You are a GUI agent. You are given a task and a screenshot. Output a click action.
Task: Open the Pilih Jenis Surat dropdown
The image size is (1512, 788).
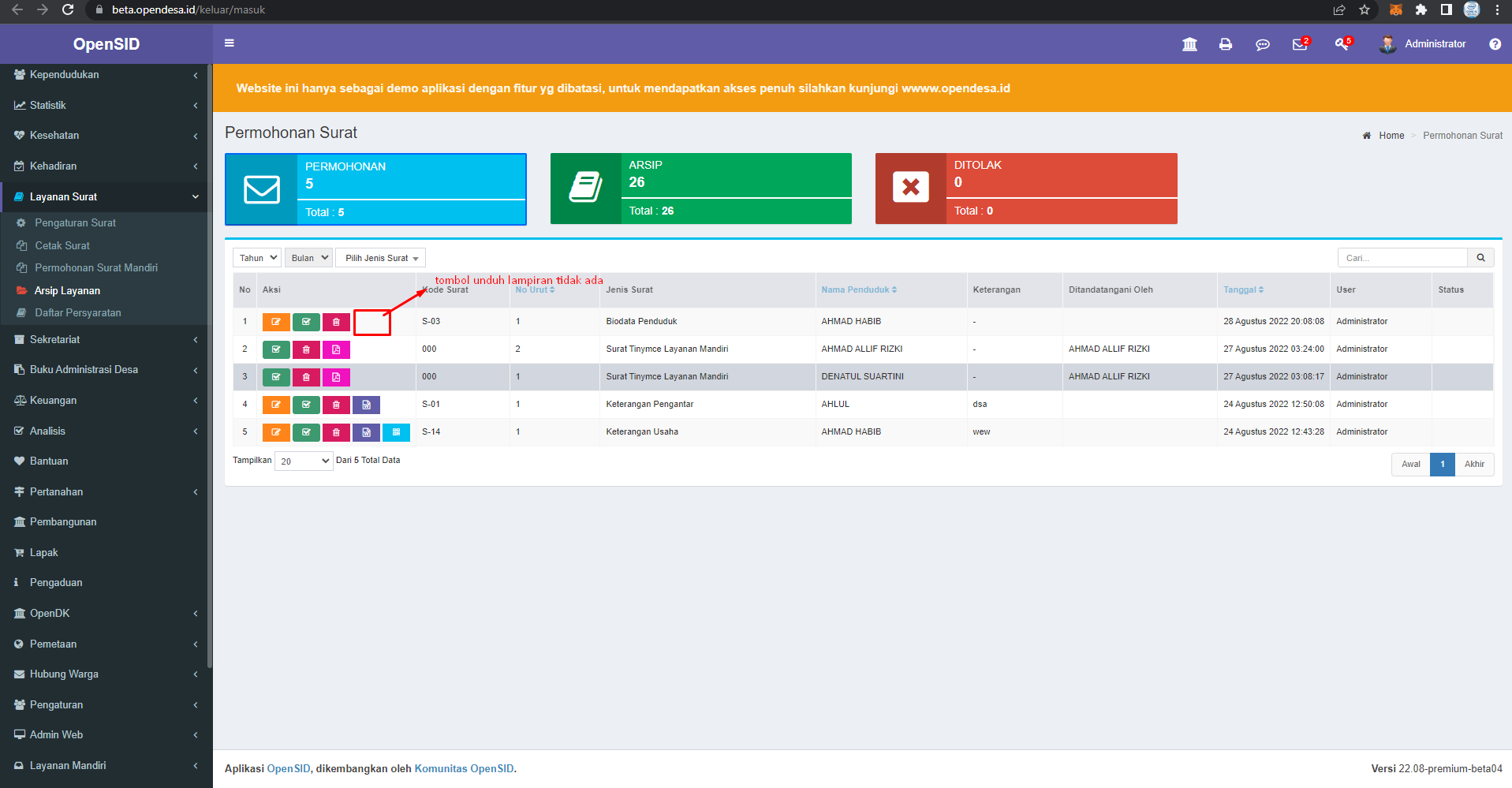pos(380,258)
